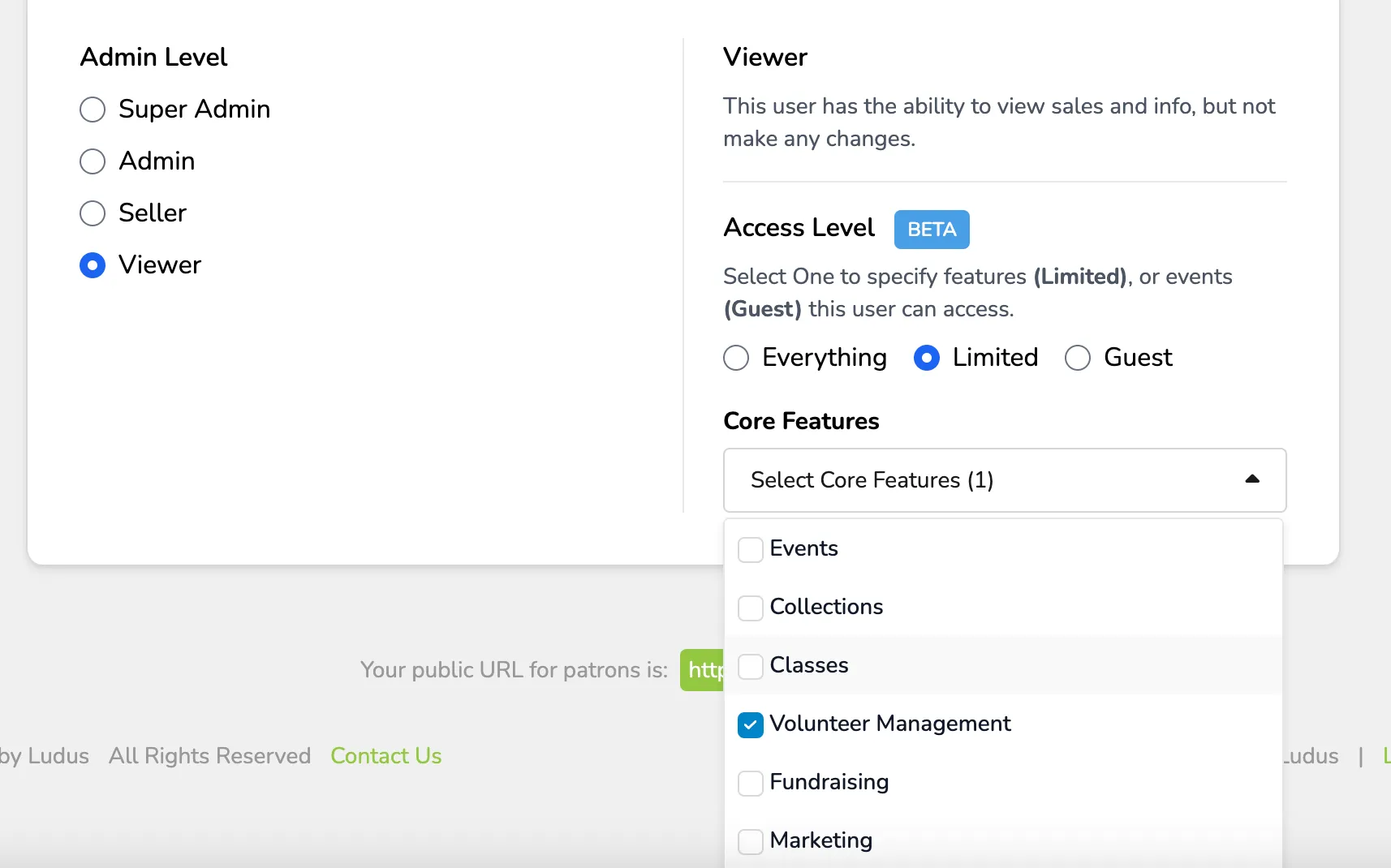The height and width of the screenshot is (868, 1391).
Task: Click the green public URL link
Action: tap(702, 670)
